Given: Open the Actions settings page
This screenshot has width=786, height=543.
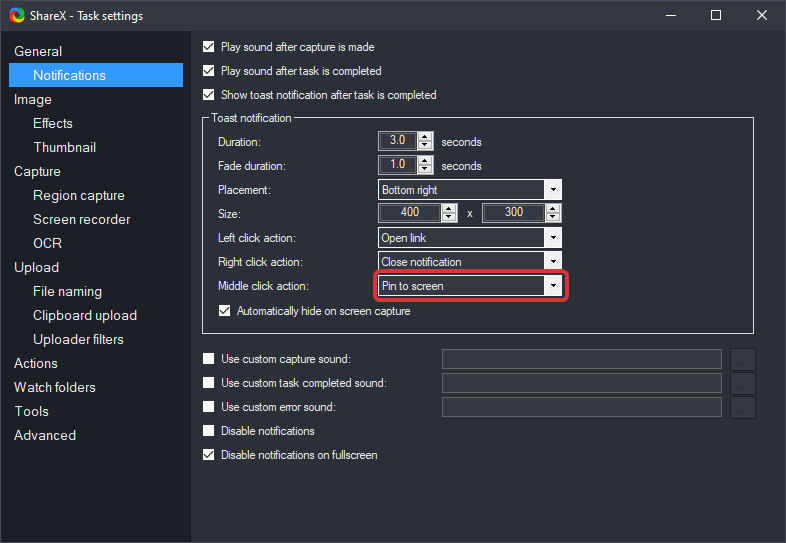Looking at the screenshot, I should click(x=36, y=364).
